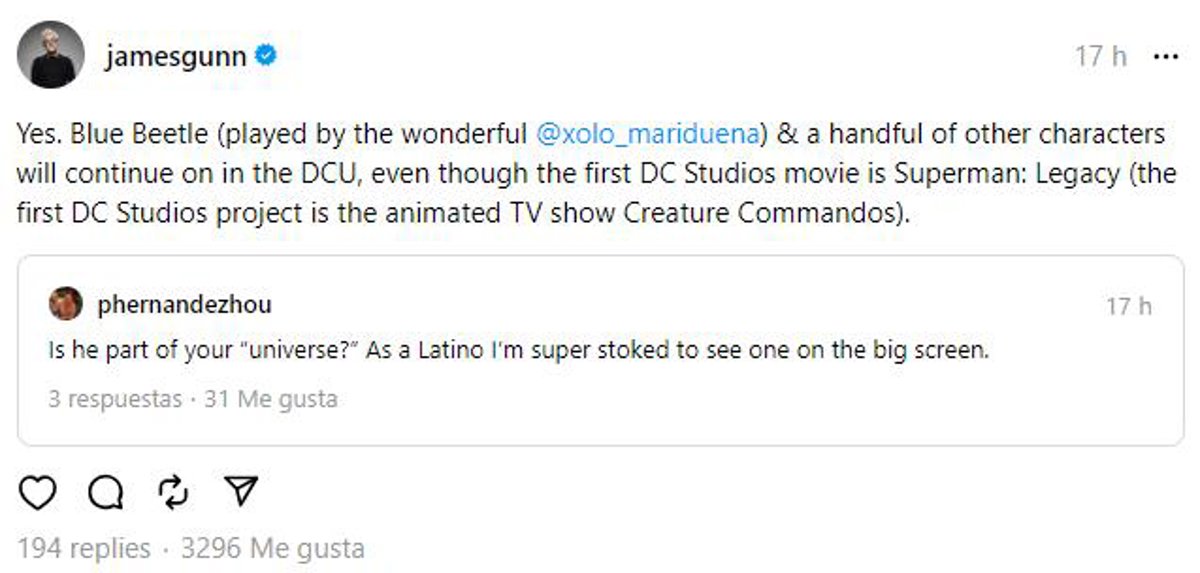Open jamesgunn's profile picture
The image size is (1200, 573).
coord(50,55)
